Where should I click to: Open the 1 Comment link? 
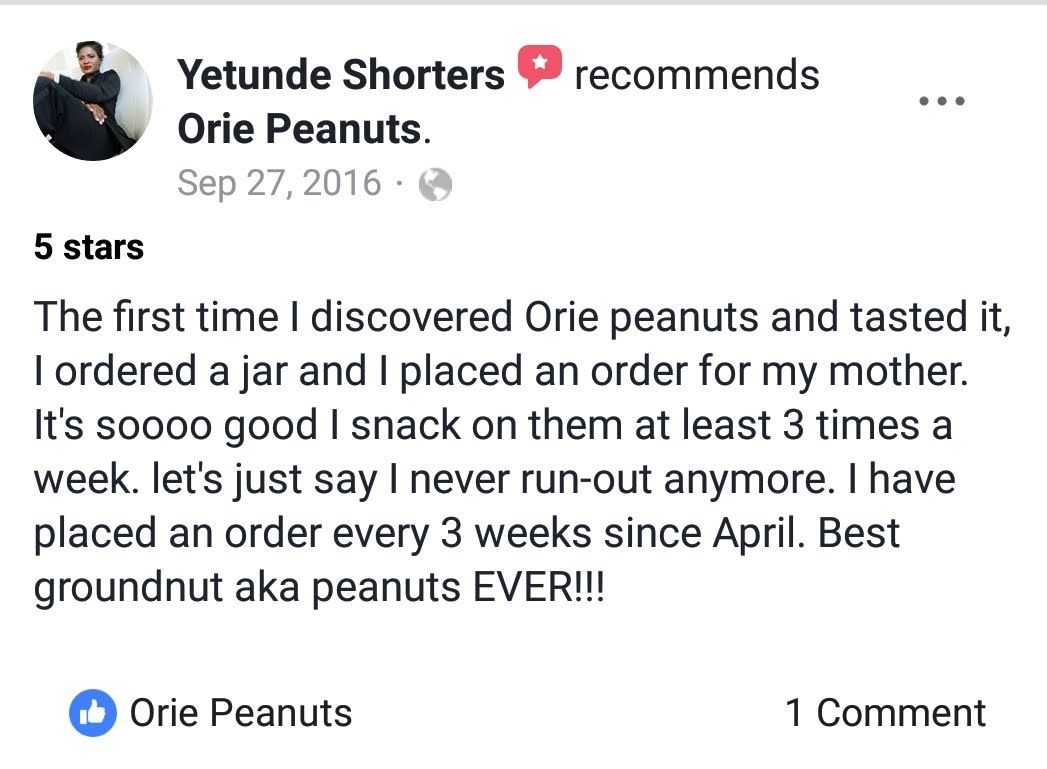coord(885,713)
